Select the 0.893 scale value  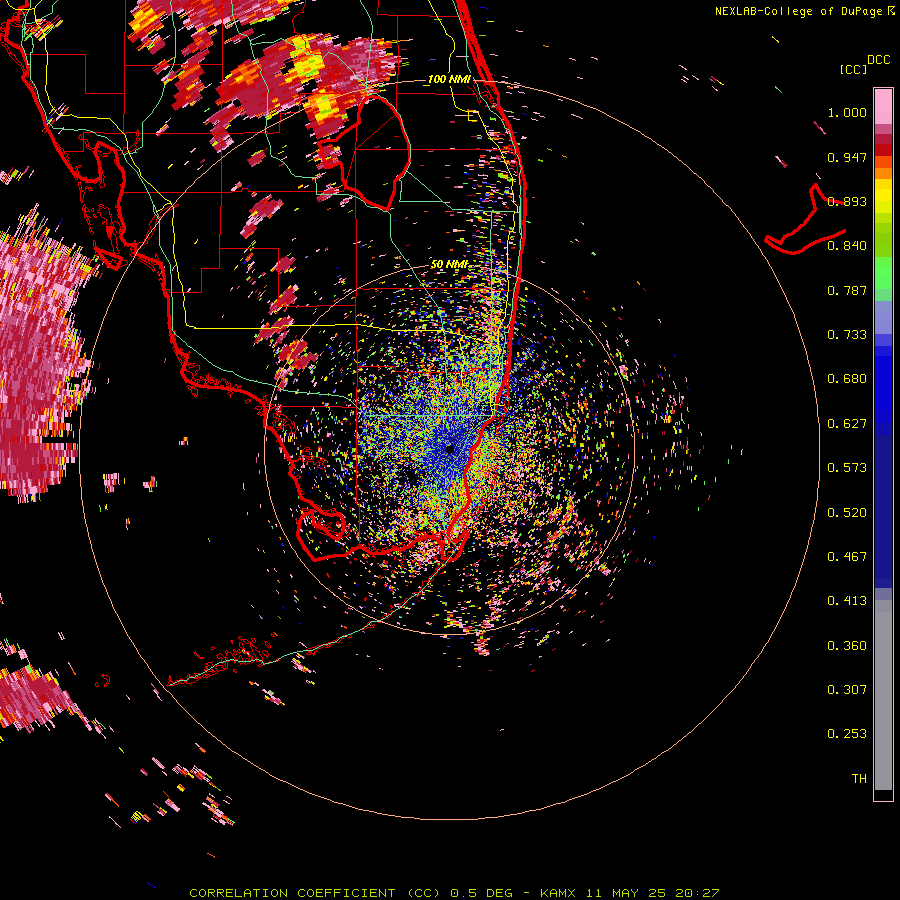(x=847, y=201)
